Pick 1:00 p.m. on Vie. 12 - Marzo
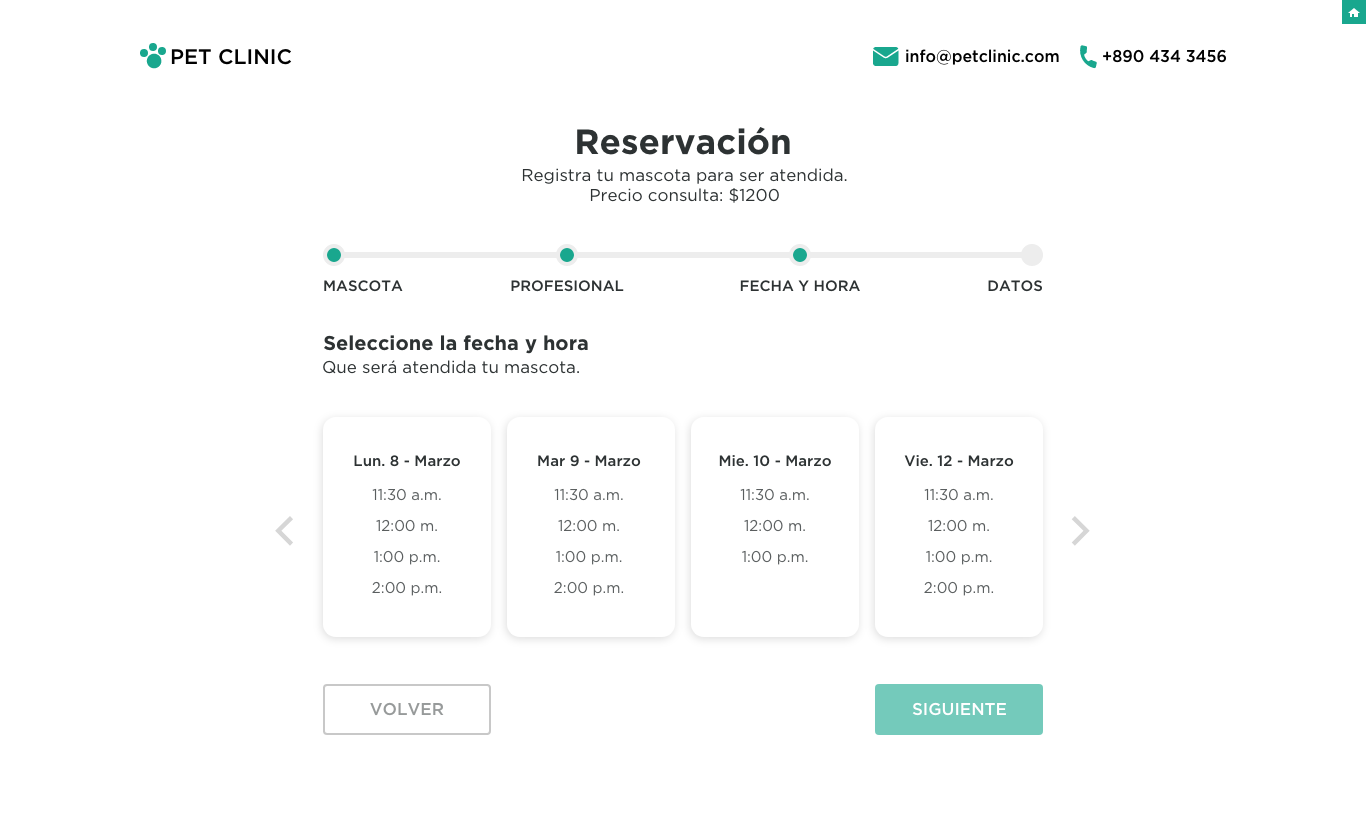Viewport: 1366px width, 822px height. coord(959,557)
